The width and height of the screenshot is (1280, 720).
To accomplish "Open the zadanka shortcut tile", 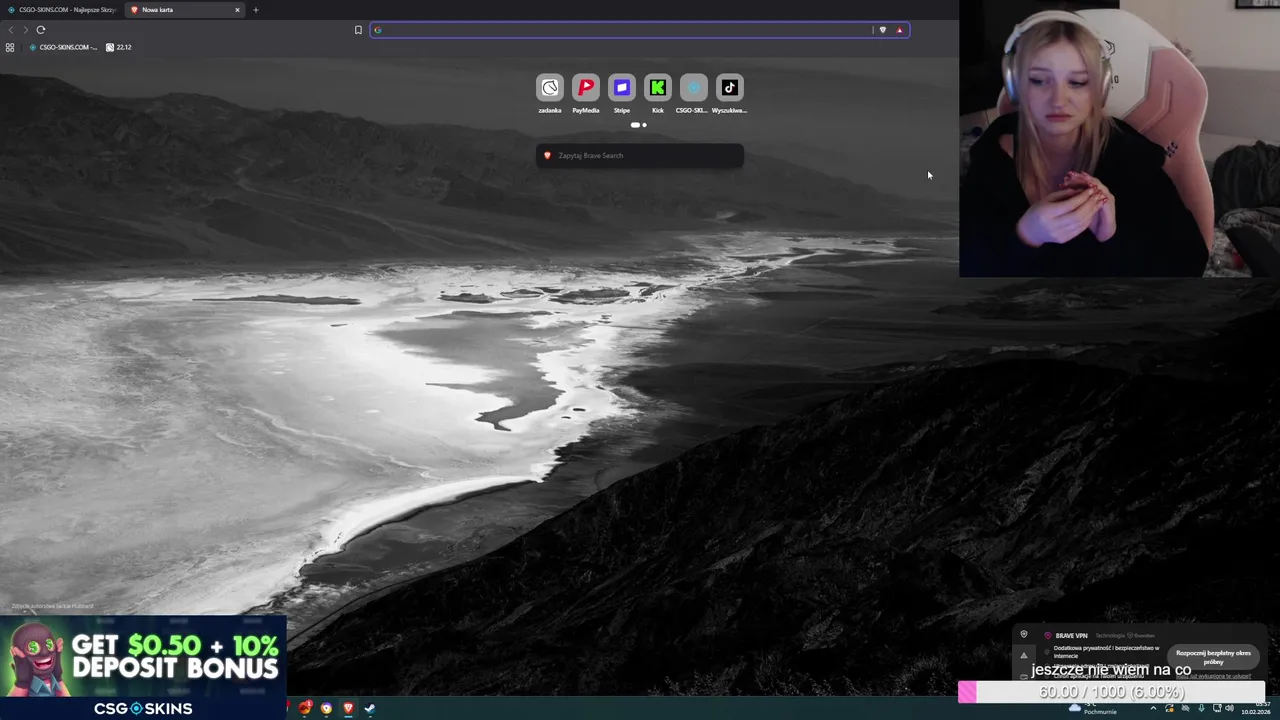I will click(550, 94).
